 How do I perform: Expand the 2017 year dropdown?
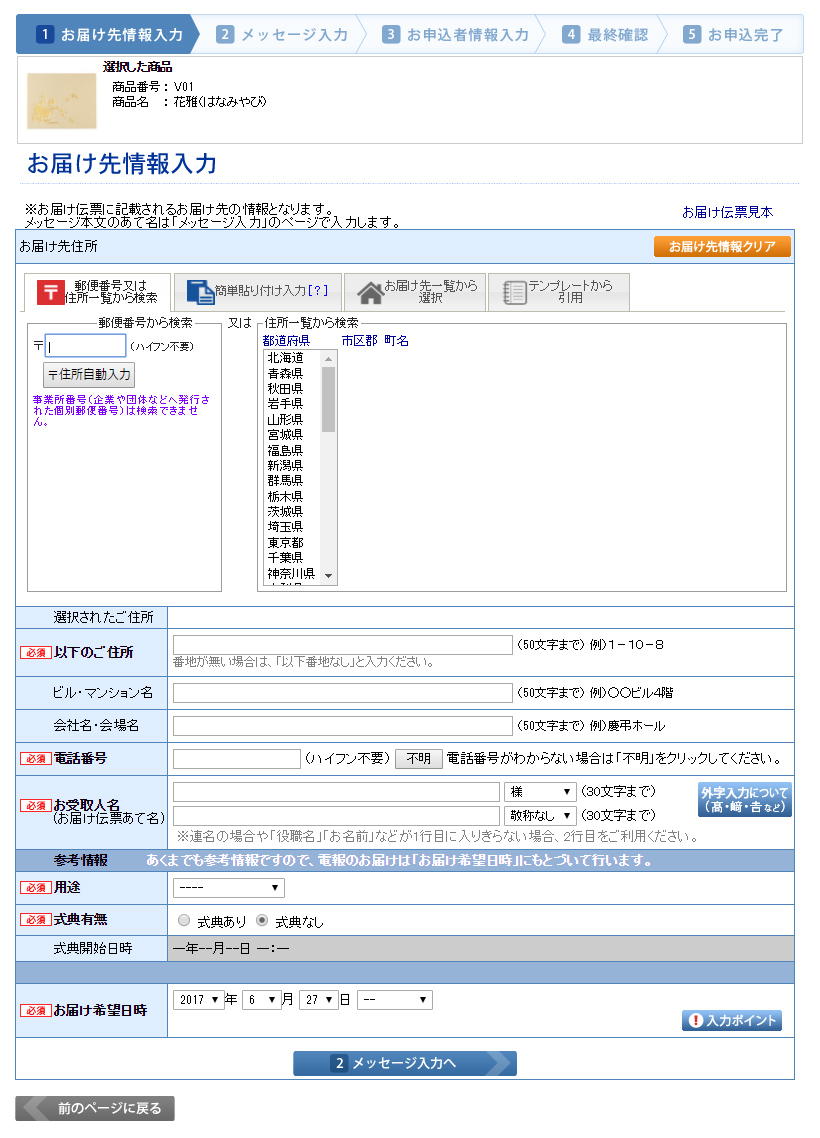(198, 999)
